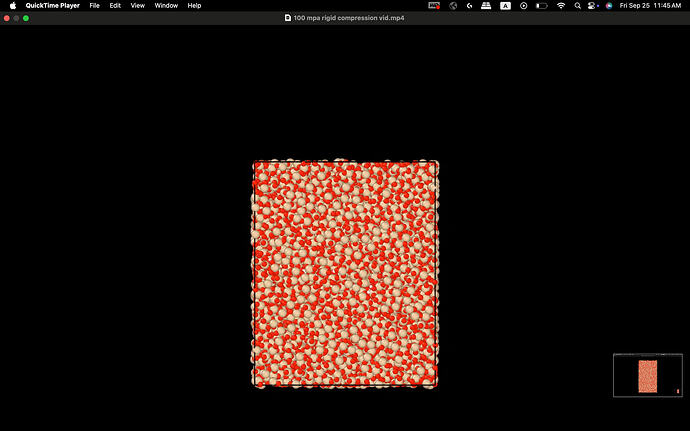Open the QuickTime Player app menu

pos(52,6)
